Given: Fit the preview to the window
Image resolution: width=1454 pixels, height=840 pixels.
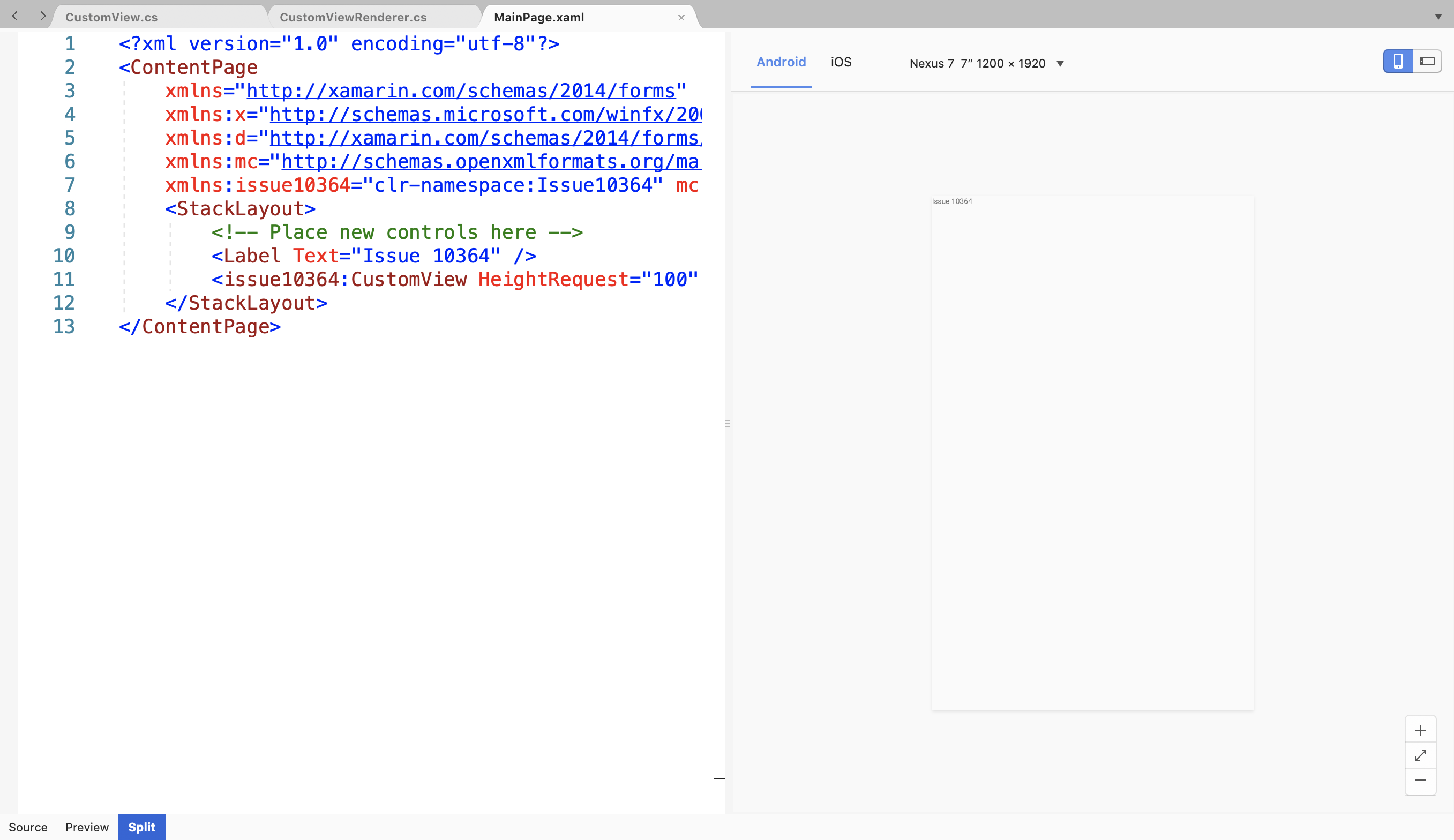Looking at the screenshot, I should [1421, 755].
